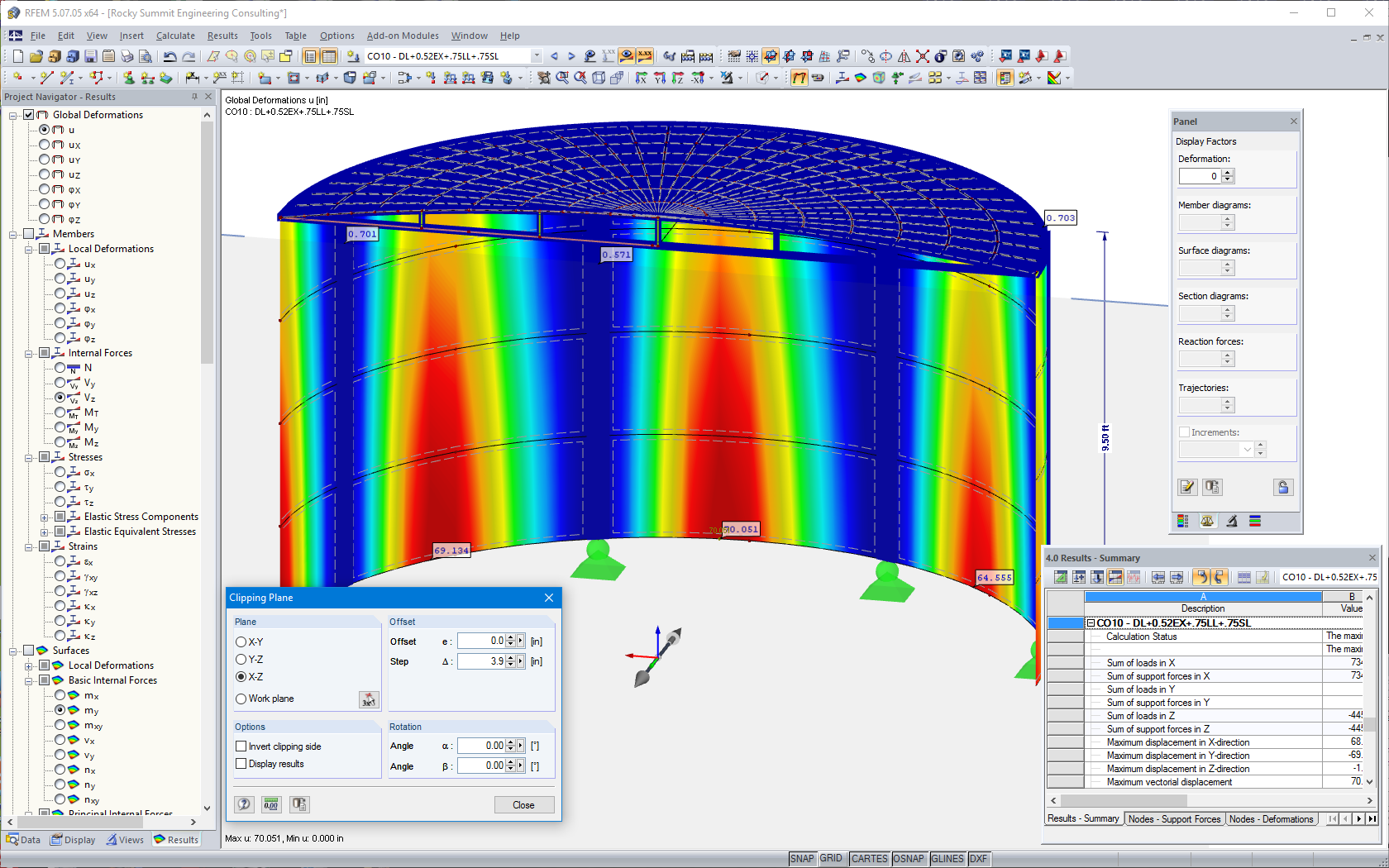Collapse the Stresses tree node

click(29, 457)
